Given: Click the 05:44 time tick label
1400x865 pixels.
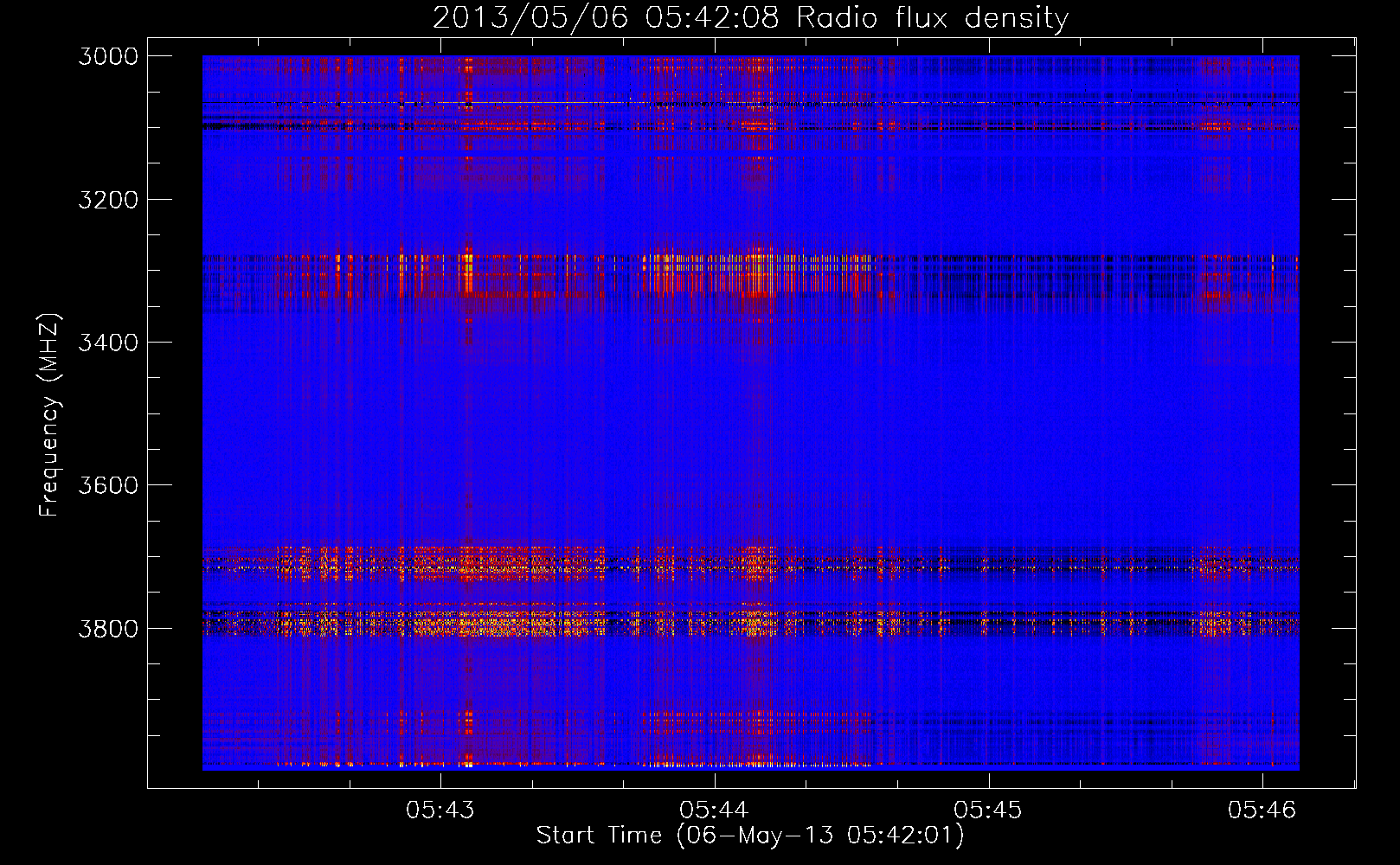Looking at the screenshot, I should [714, 810].
